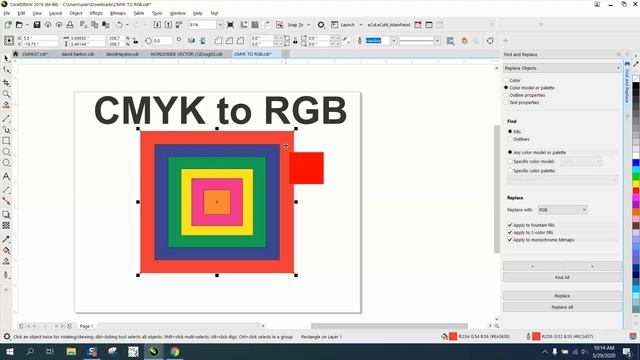Viewport: 640px width, 360px height.
Task: Switch to david harbor.cdr tab
Action: pos(78,54)
